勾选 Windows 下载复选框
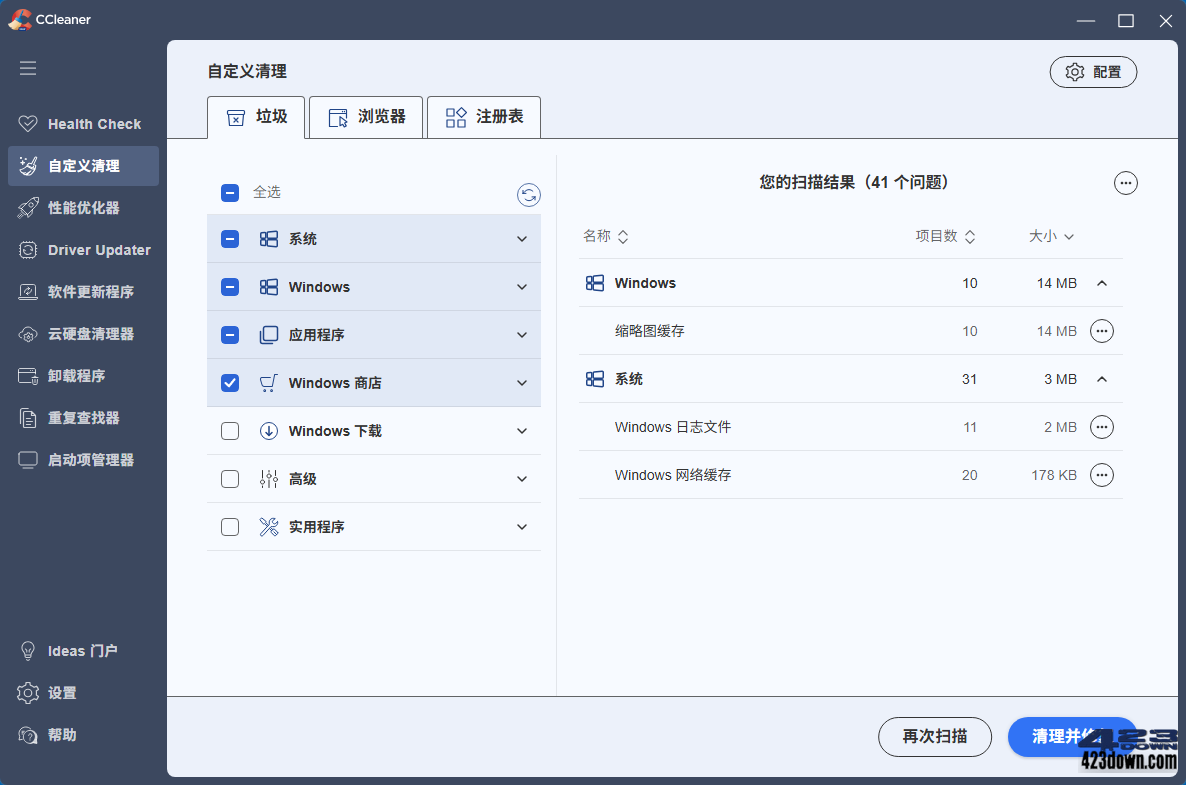Image resolution: width=1186 pixels, height=785 pixels. click(x=229, y=430)
